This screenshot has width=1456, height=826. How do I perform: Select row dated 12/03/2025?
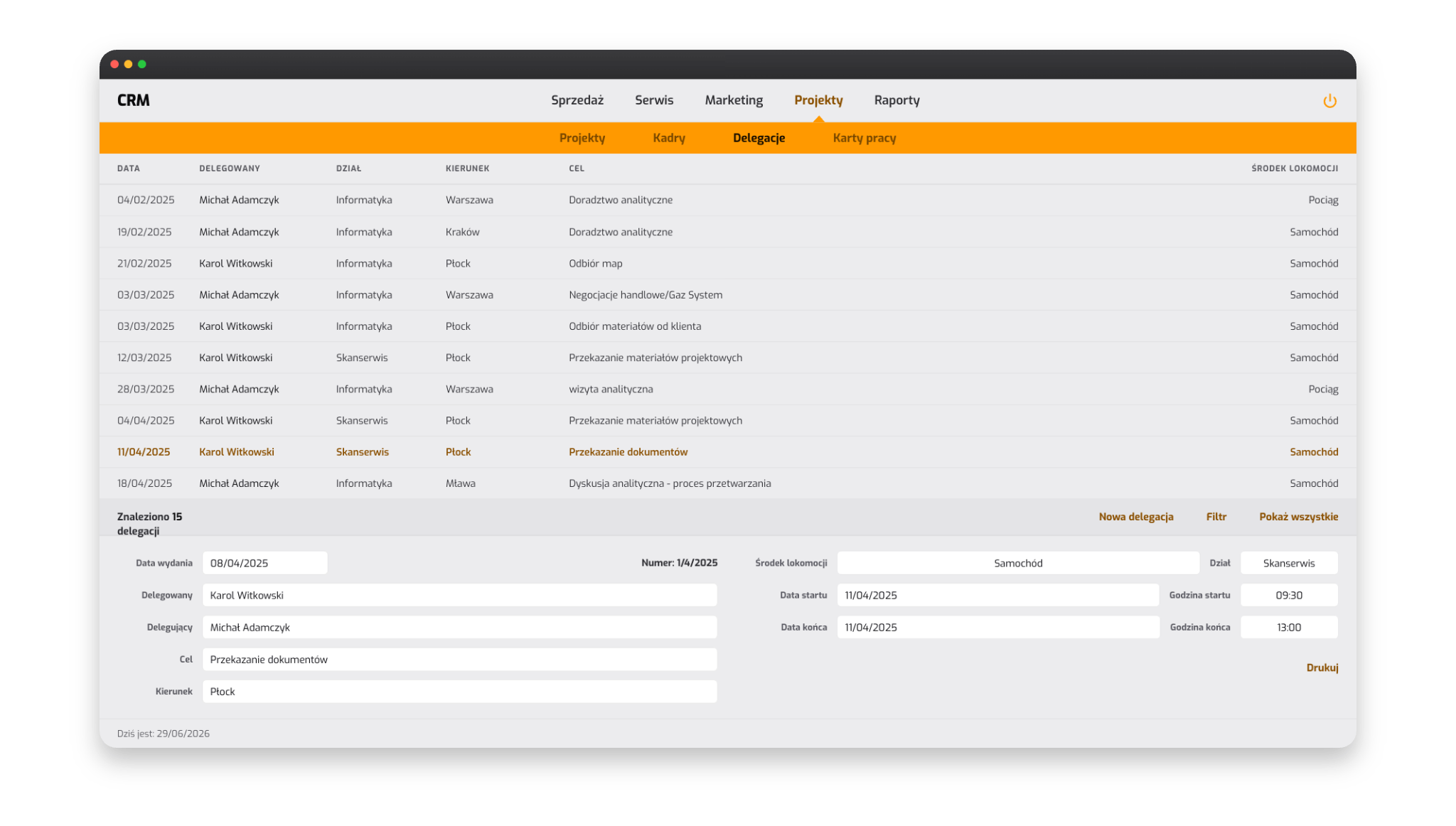pyautogui.click(x=727, y=358)
